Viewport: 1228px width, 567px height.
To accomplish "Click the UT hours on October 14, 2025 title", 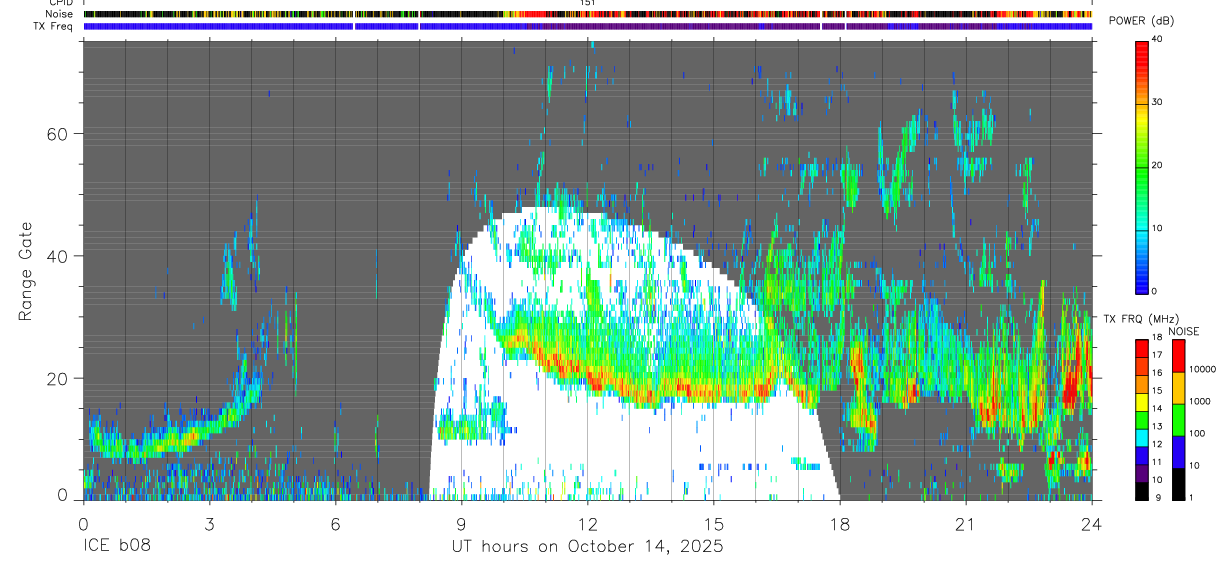I will coord(587,547).
